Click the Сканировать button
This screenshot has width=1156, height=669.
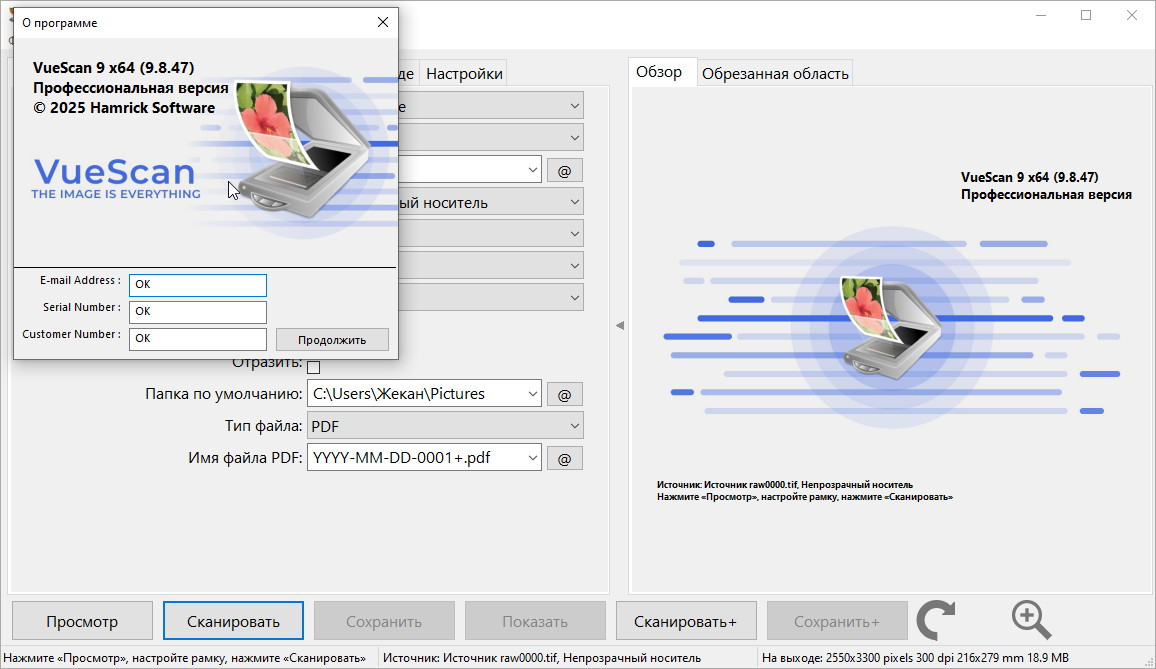233,621
